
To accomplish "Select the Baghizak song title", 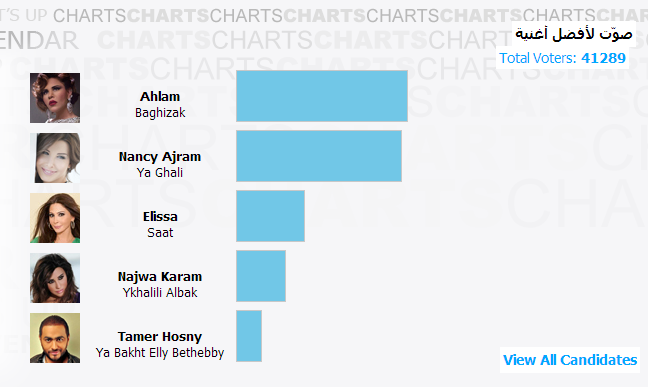I will click(x=160, y=112).
